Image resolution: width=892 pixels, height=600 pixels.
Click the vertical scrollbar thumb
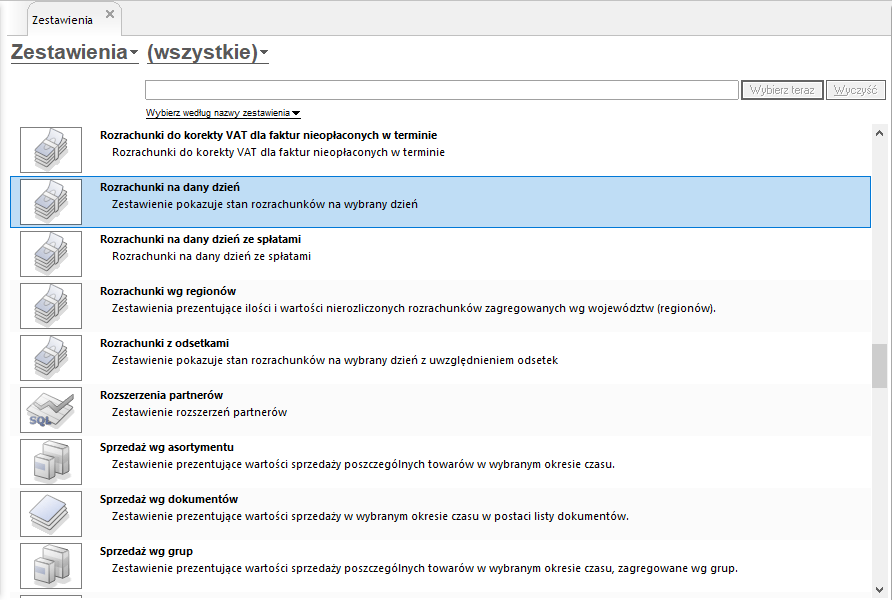(879, 366)
